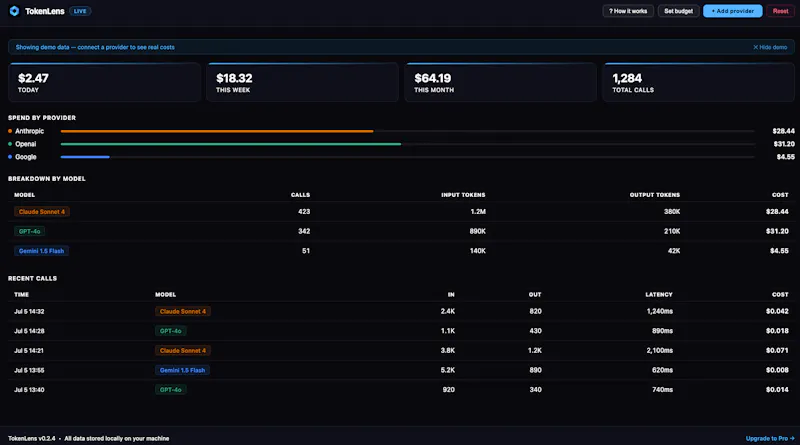Select the 1,284 Total Calls card
This screenshot has width=800, height=445.
click(x=698, y=82)
